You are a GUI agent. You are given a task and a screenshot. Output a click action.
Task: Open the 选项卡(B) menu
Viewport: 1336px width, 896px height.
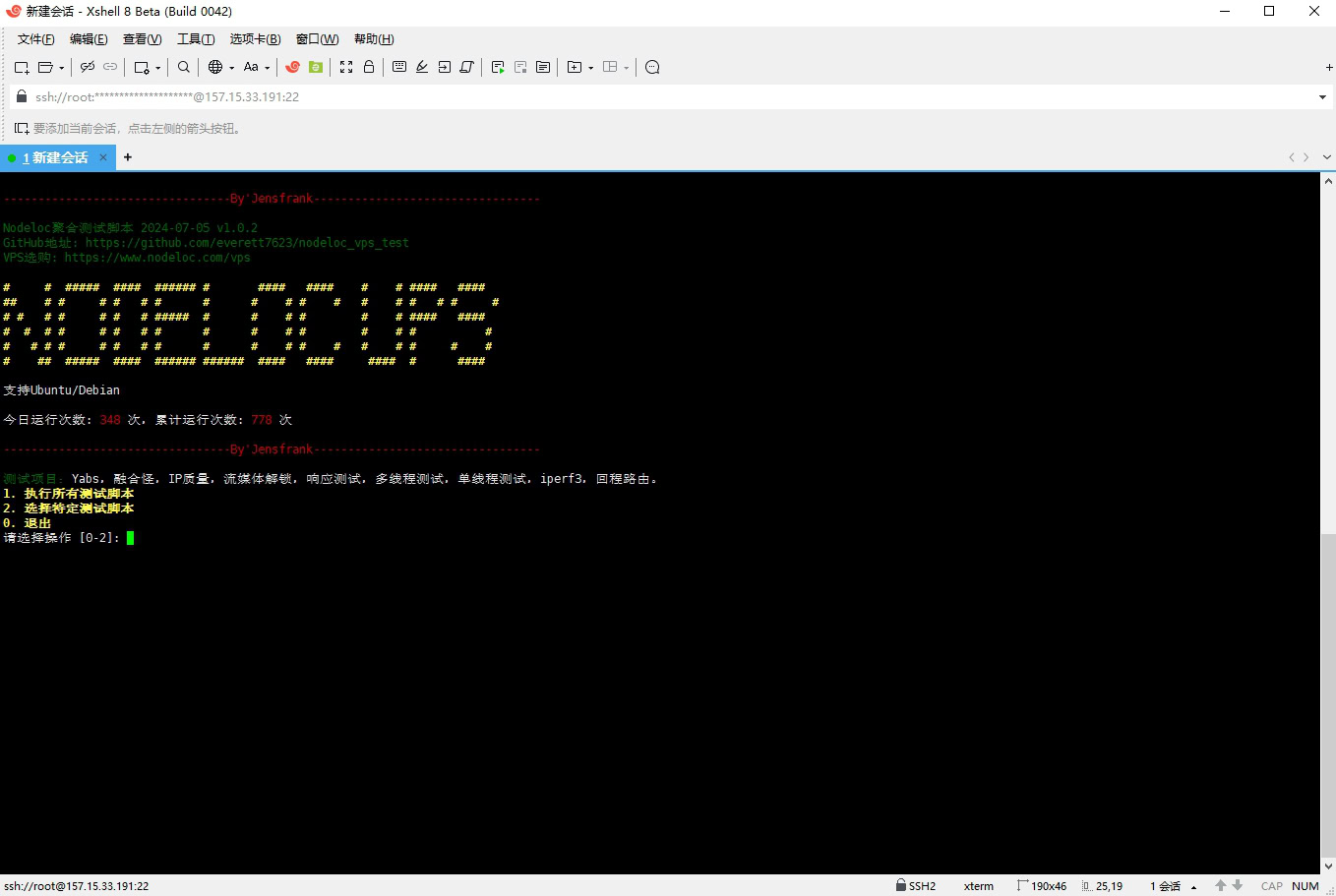tap(256, 39)
